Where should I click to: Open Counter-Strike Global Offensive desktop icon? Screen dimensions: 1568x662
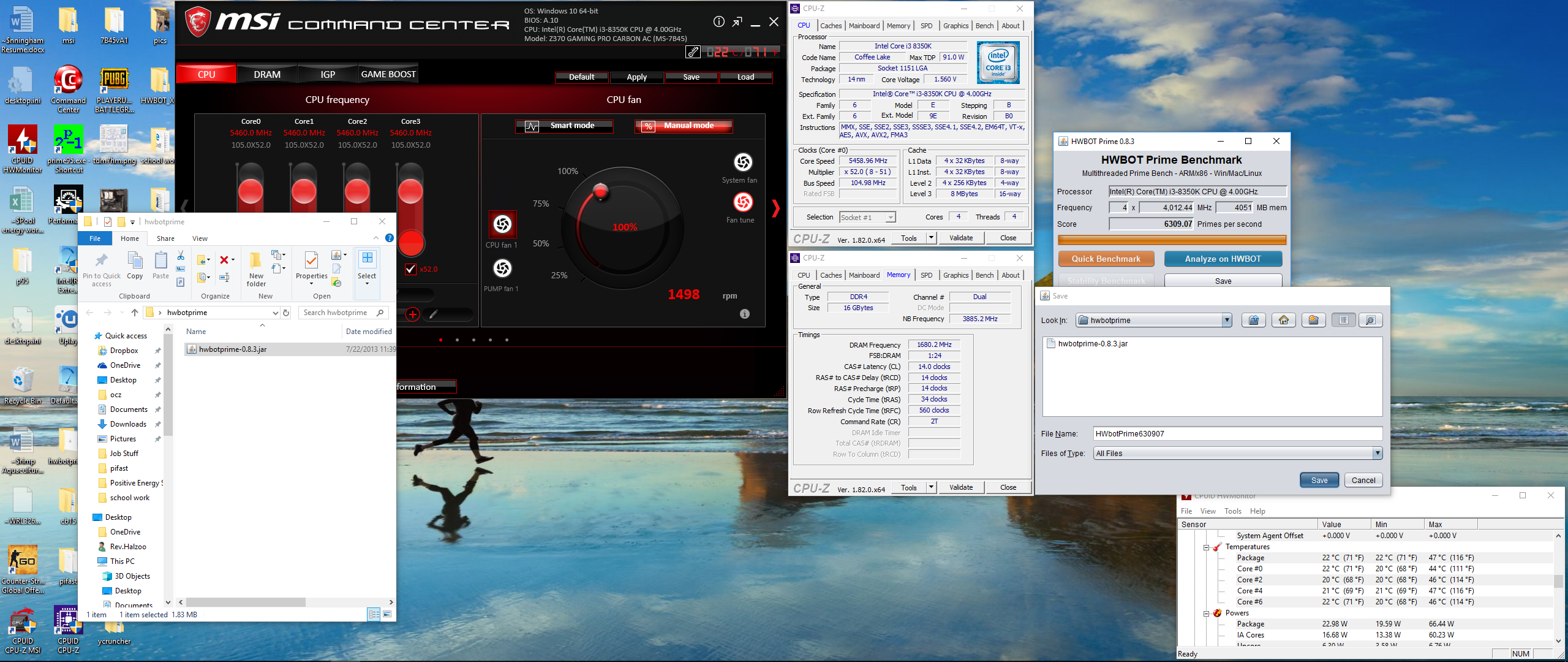23,570
